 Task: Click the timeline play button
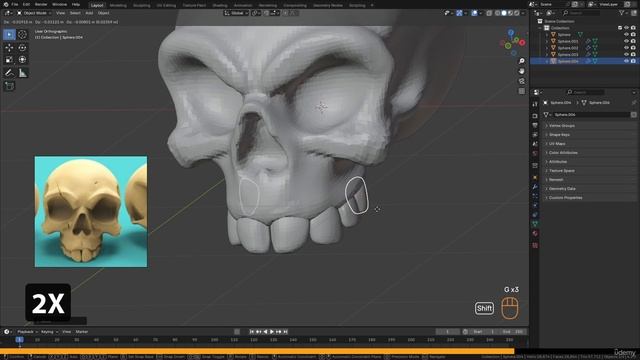[x=272, y=332]
